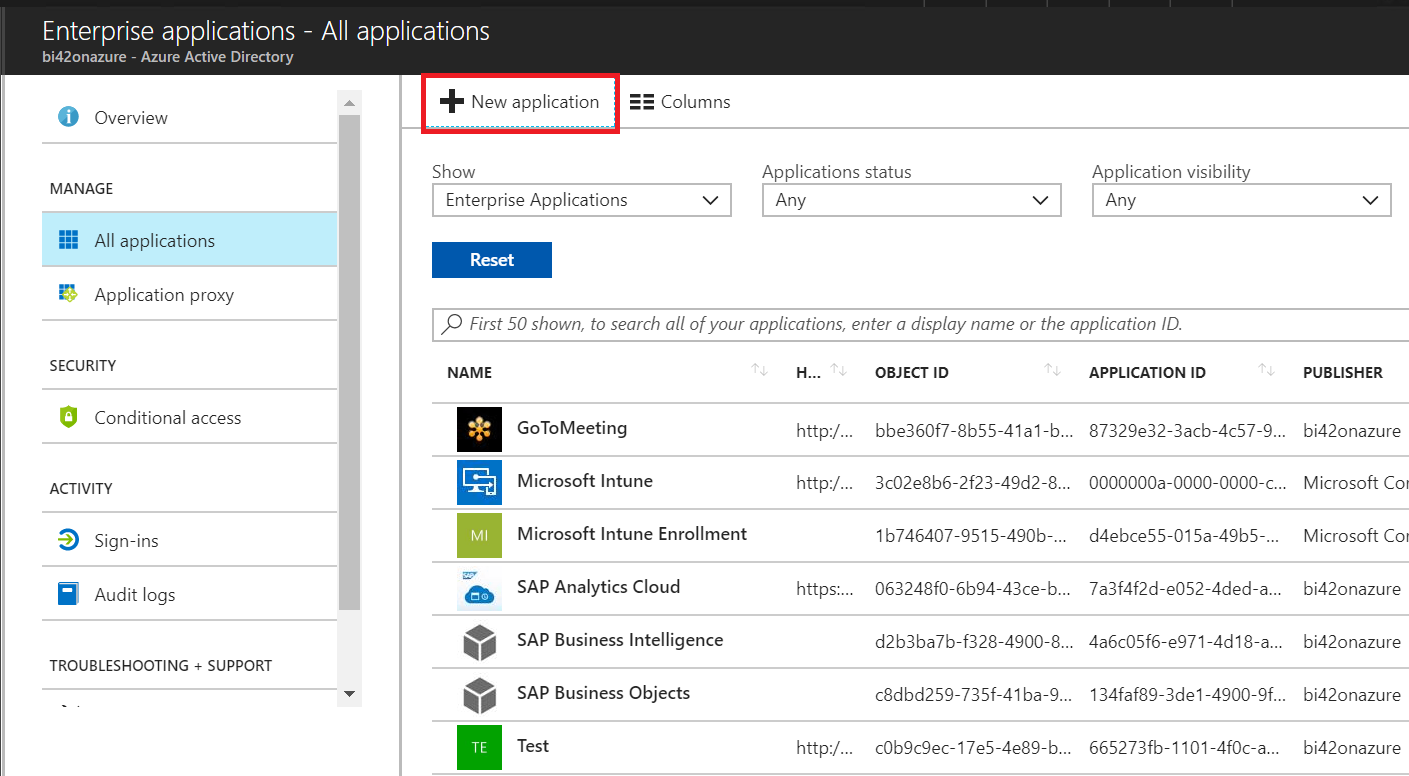Open the Columns chooser

681,102
